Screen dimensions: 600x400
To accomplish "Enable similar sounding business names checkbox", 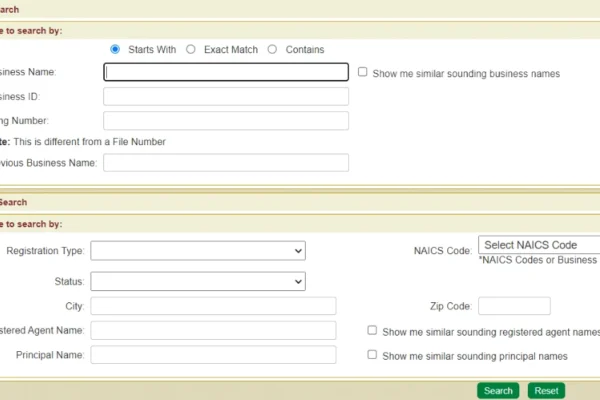I will coord(363,73).
